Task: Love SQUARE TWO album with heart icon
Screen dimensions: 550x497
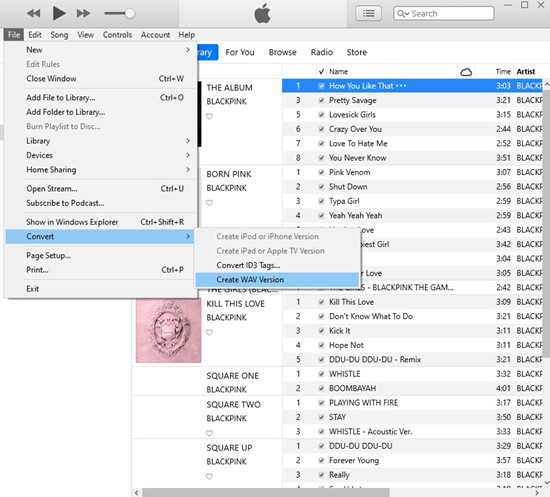Action: pyautogui.click(x=209, y=433)
